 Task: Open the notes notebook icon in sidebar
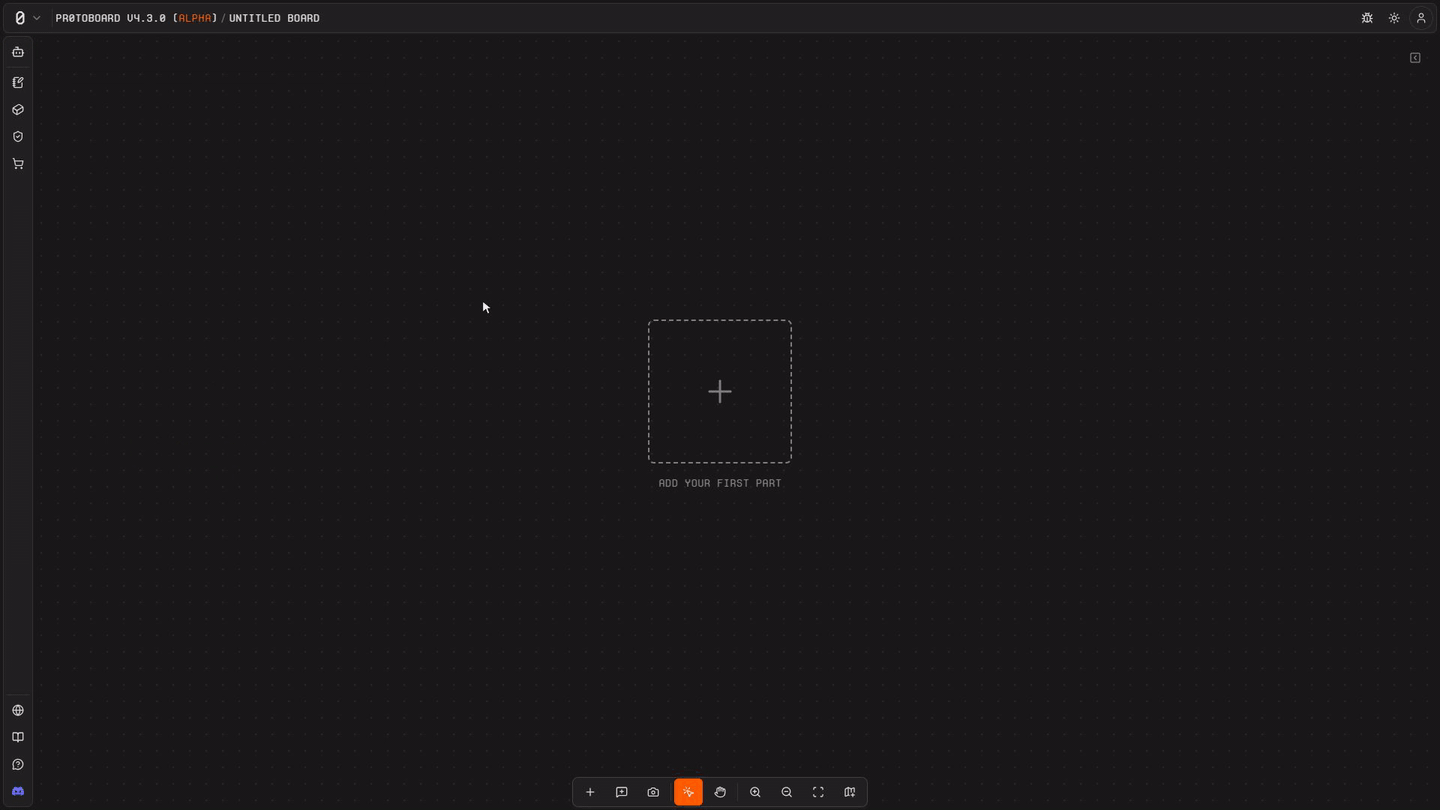point(18,83)
